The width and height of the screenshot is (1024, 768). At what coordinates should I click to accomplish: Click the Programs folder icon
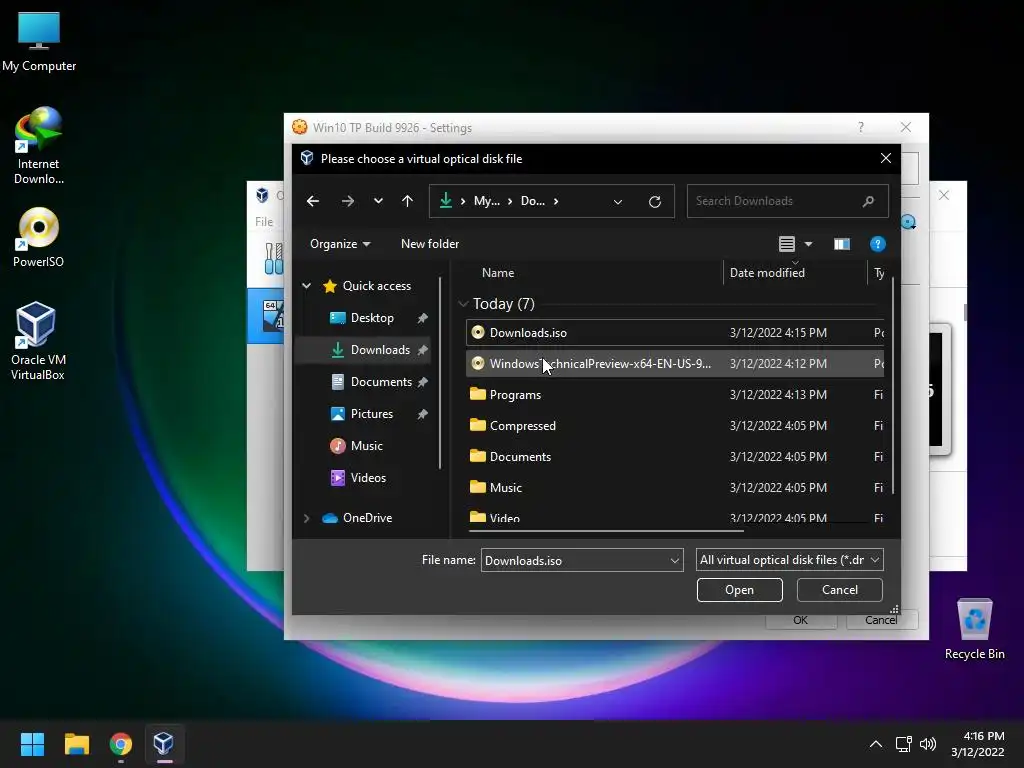click(x=478, y=394)
